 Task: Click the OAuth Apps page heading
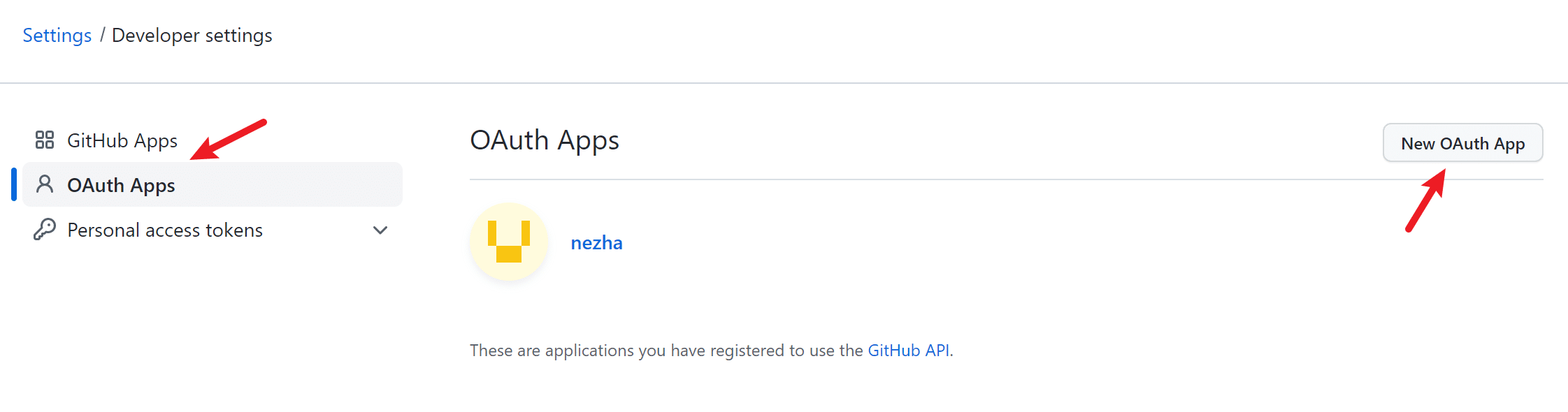[545, 140]
